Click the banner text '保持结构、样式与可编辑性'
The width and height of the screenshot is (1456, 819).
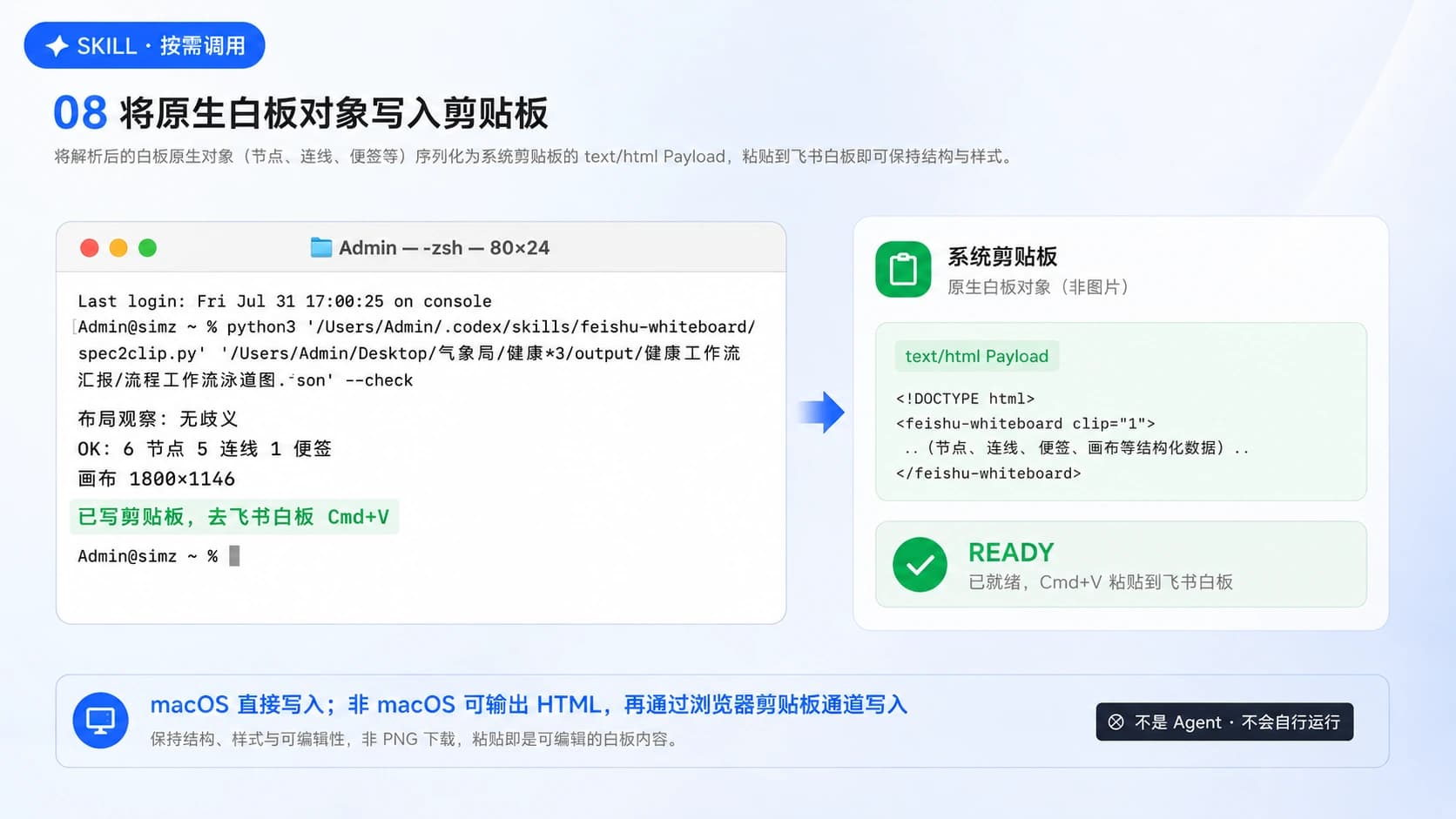(247, 739)
